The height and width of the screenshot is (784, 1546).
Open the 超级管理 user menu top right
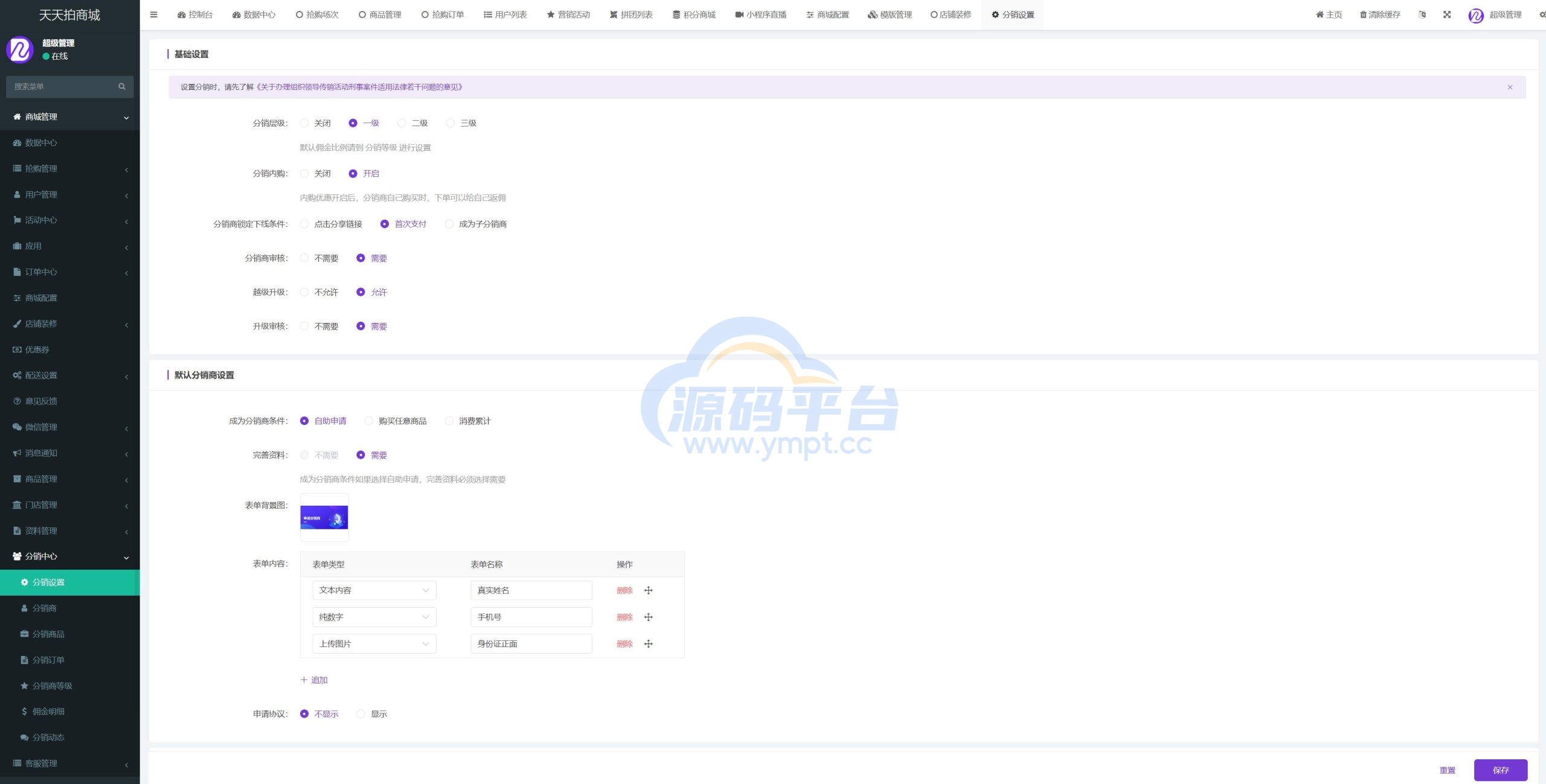[1495, 15]
